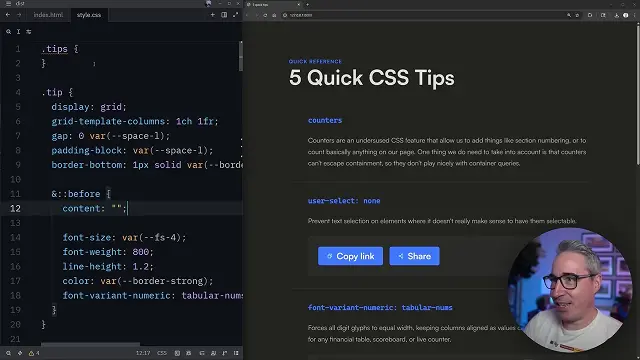Click the browser home icon
The width and height of the screenshot is (640, 360).
coord(274,15)
